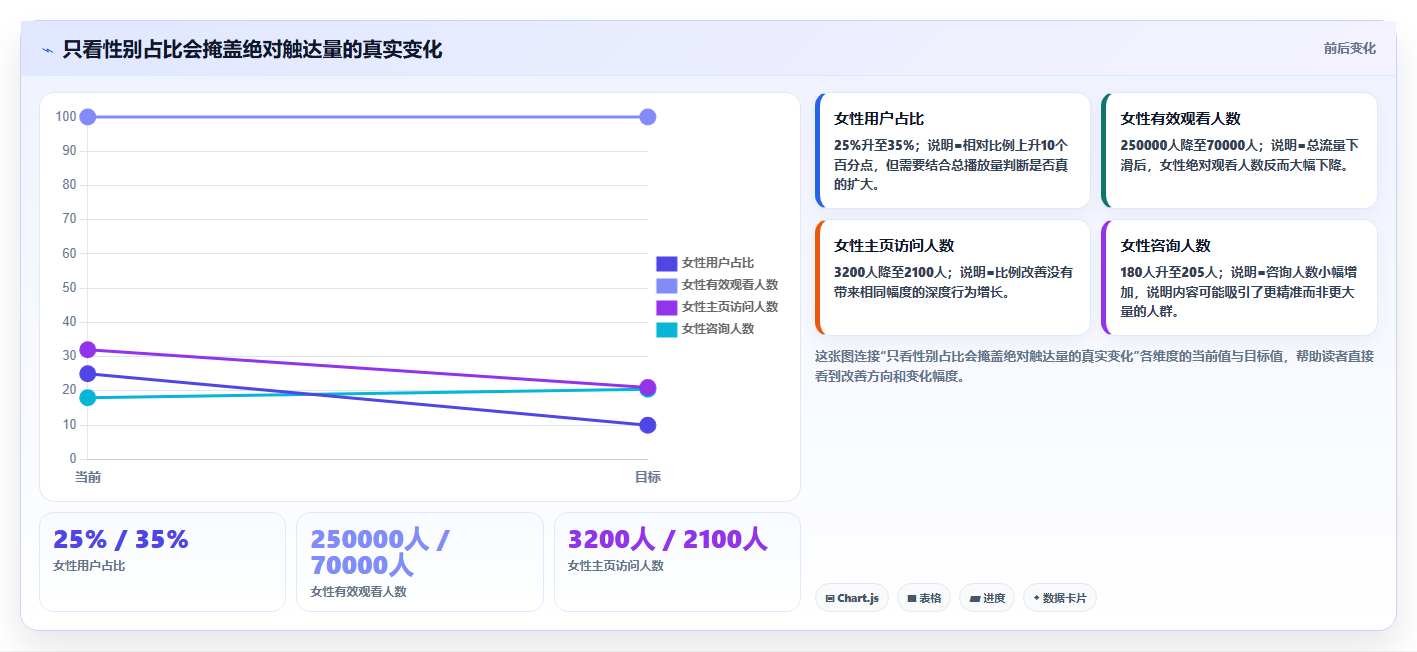Click legend label 女性有效观看人数

coord(729,286)
